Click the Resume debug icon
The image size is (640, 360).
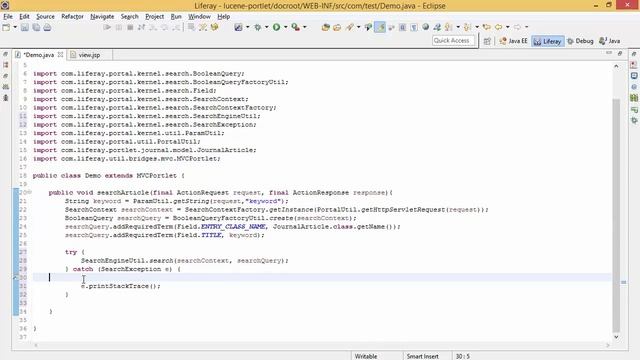click(107, 27)
